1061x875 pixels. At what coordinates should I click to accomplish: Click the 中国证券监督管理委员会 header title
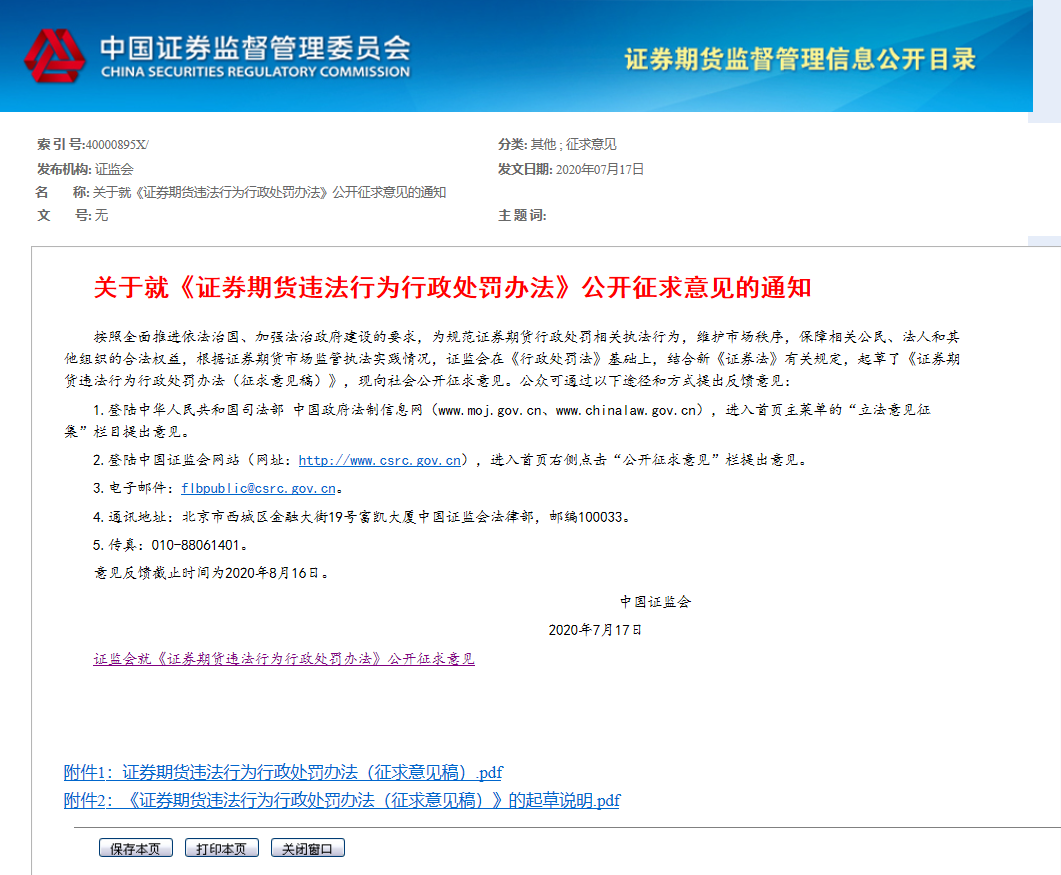coord(254,48)
